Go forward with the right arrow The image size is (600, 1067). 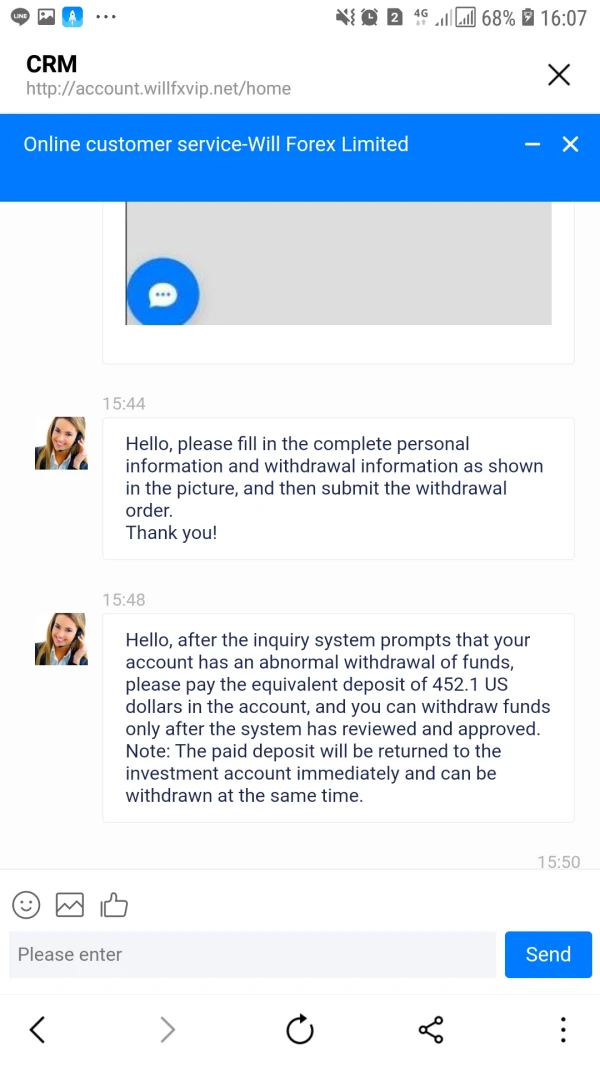[x=168, y=1029]
